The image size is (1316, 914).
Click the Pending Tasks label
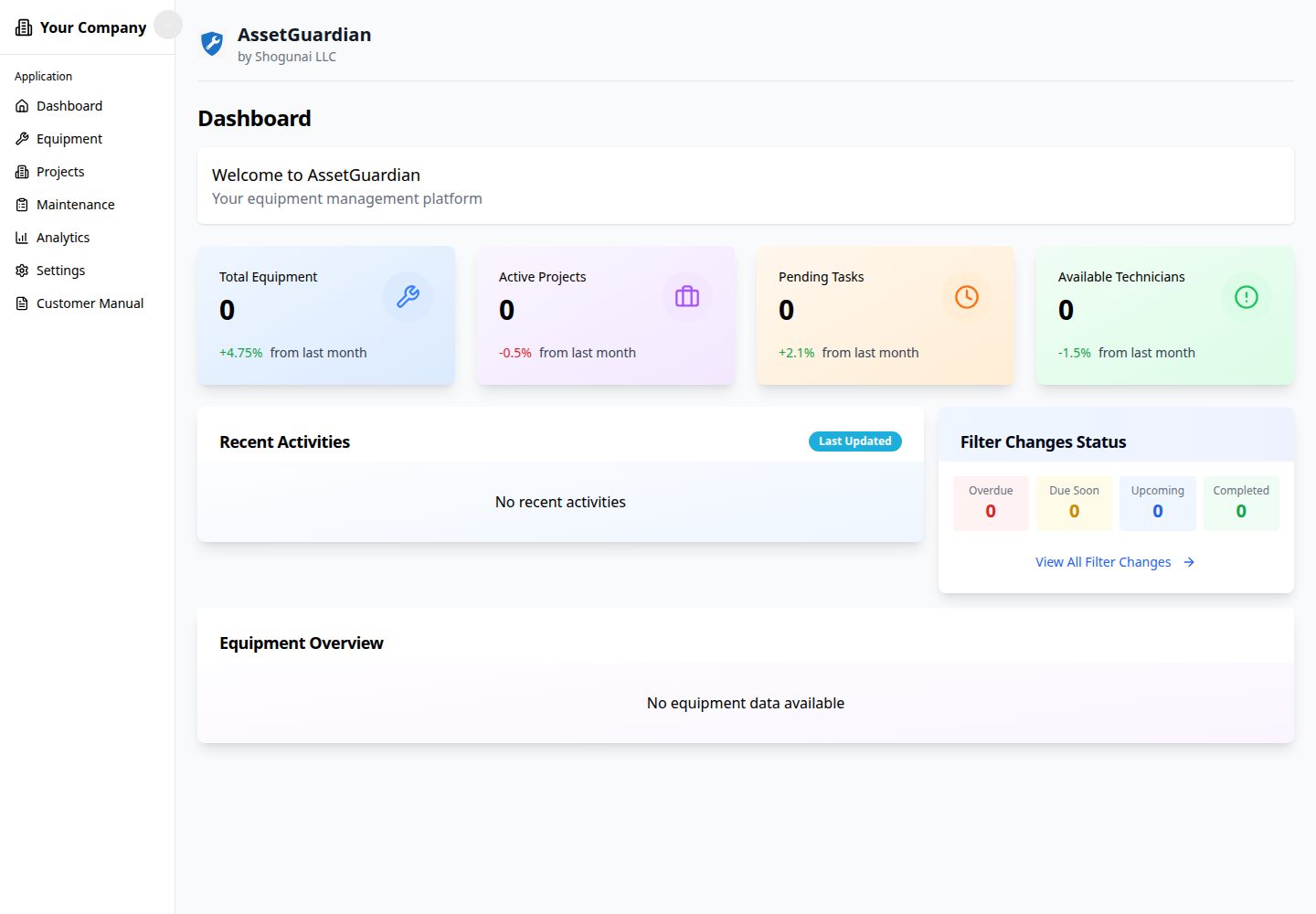coord(821,277)
